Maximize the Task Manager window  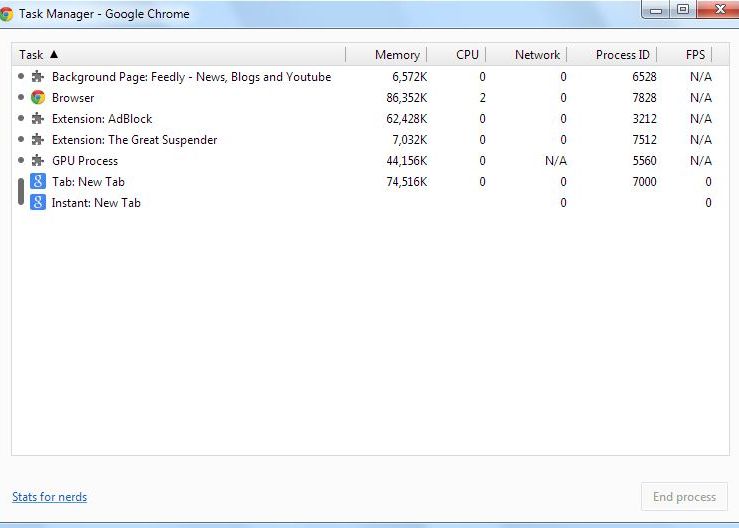pyautogui.click(x=682, y=9)
